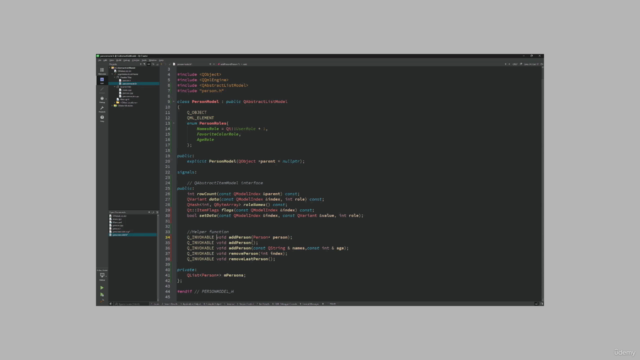The height and width of the screenshot is (360, 640).
Task: Split the Open Documents panel
Action: pyautogui.click(x=153, y=212)
